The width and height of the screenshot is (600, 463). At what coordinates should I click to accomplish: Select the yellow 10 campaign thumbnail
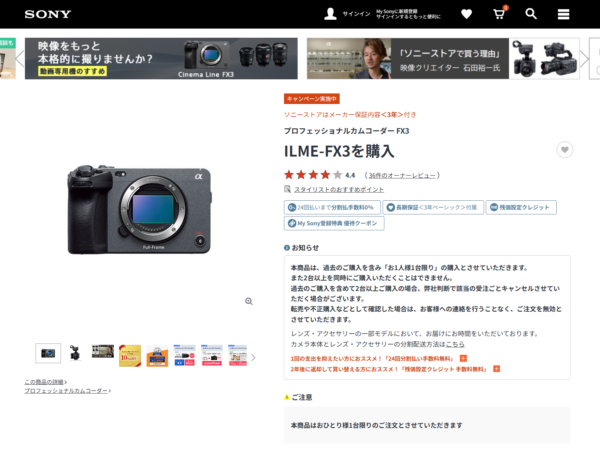tap(130, 355)
